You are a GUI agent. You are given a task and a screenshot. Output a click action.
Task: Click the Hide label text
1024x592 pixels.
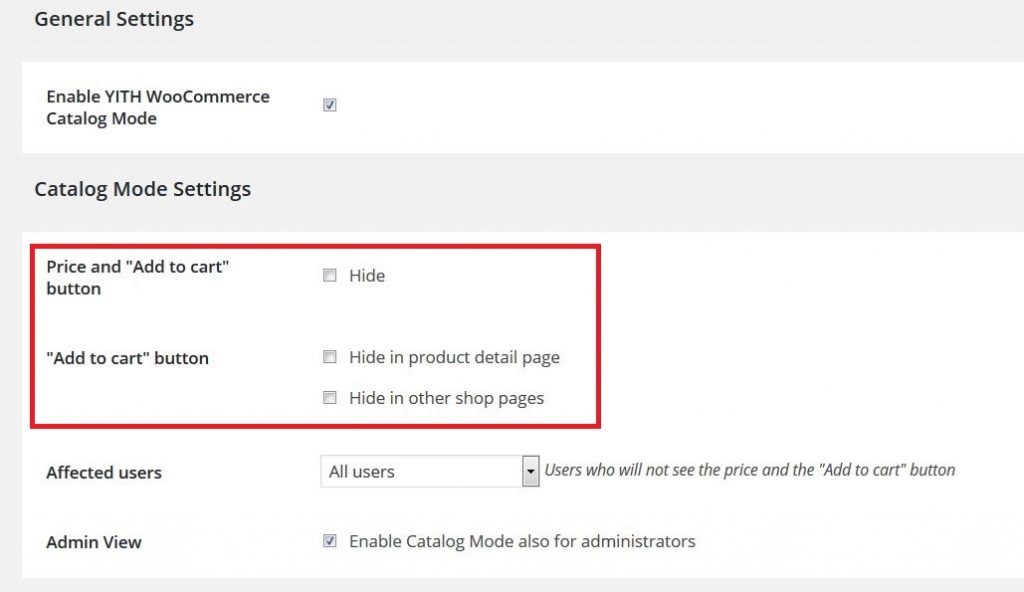click(x=367, y=276)
